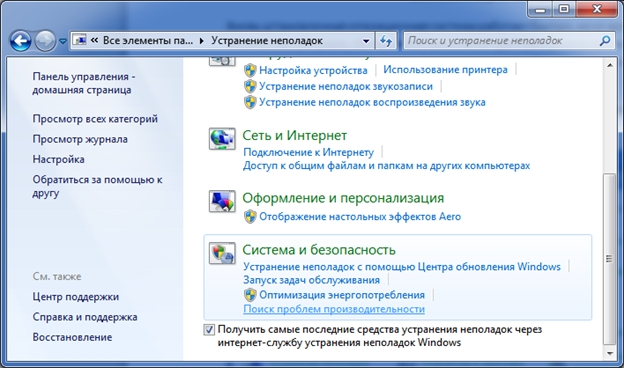
Task: Click the double chevron in address bar
Action: click(94, 40)
